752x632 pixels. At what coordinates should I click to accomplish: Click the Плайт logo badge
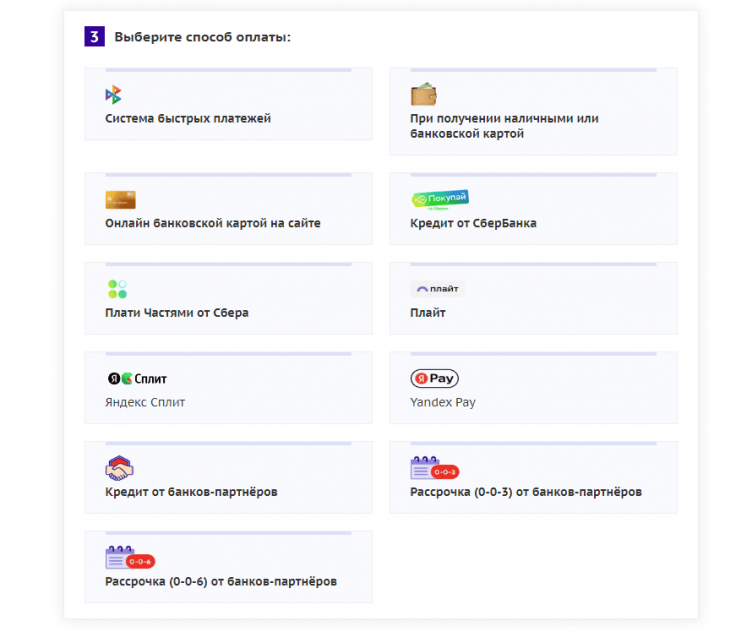pos(437,289)
